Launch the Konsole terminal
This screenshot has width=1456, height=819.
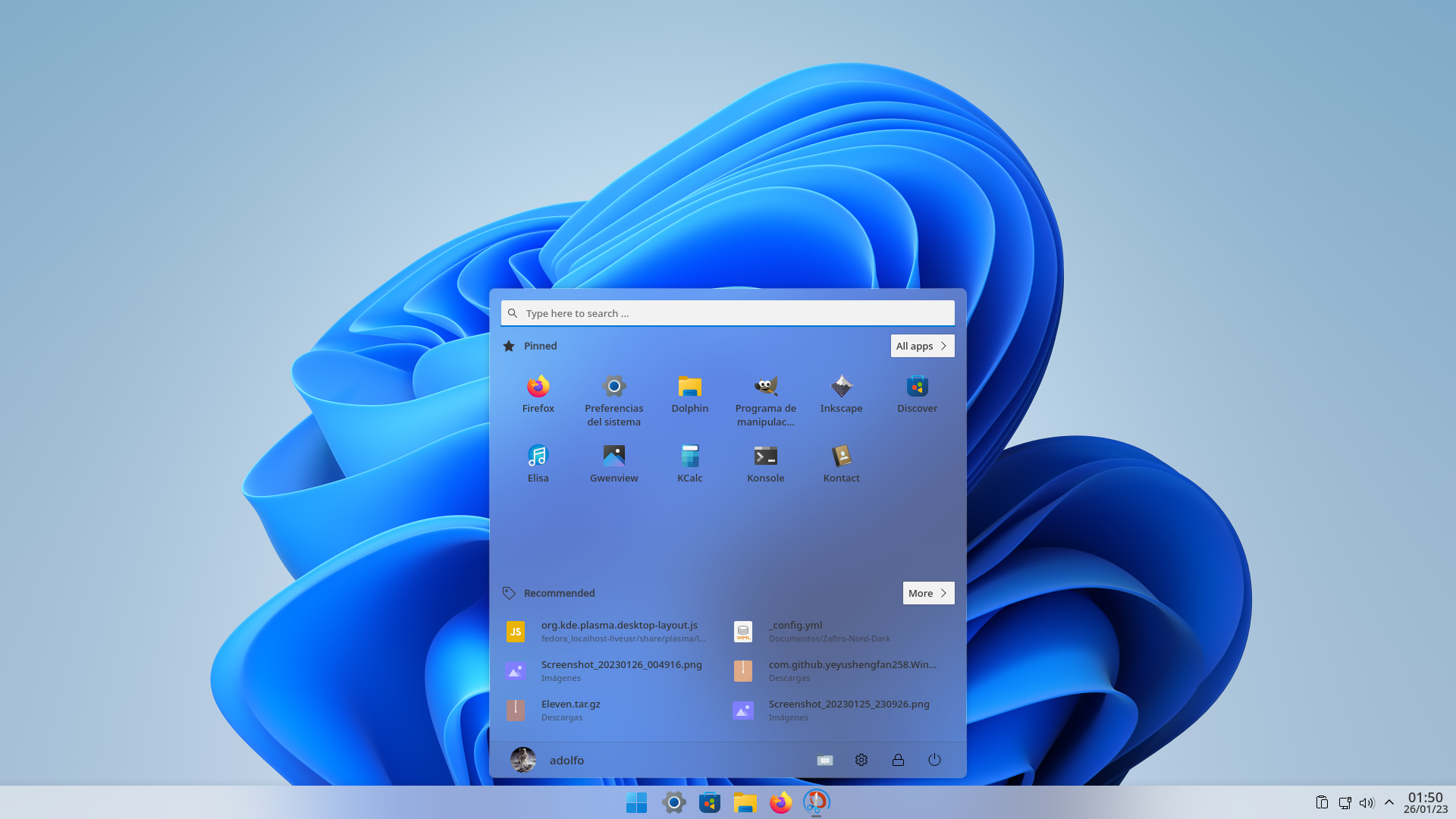click(765, 463)
